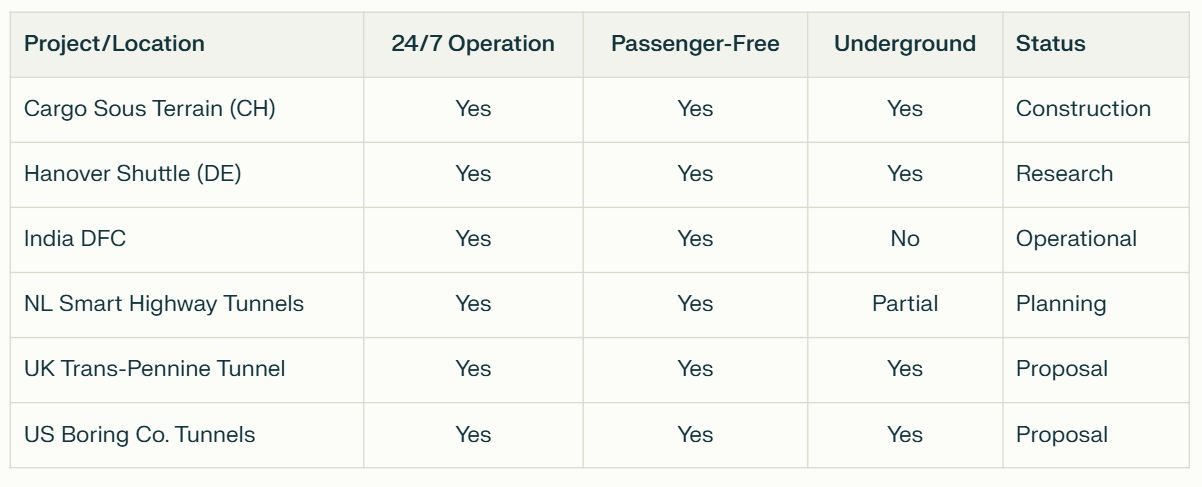1202x487 pixels.
Task: Select the NL Smart Highway Tunnels cell
Action: coord(164,304)
